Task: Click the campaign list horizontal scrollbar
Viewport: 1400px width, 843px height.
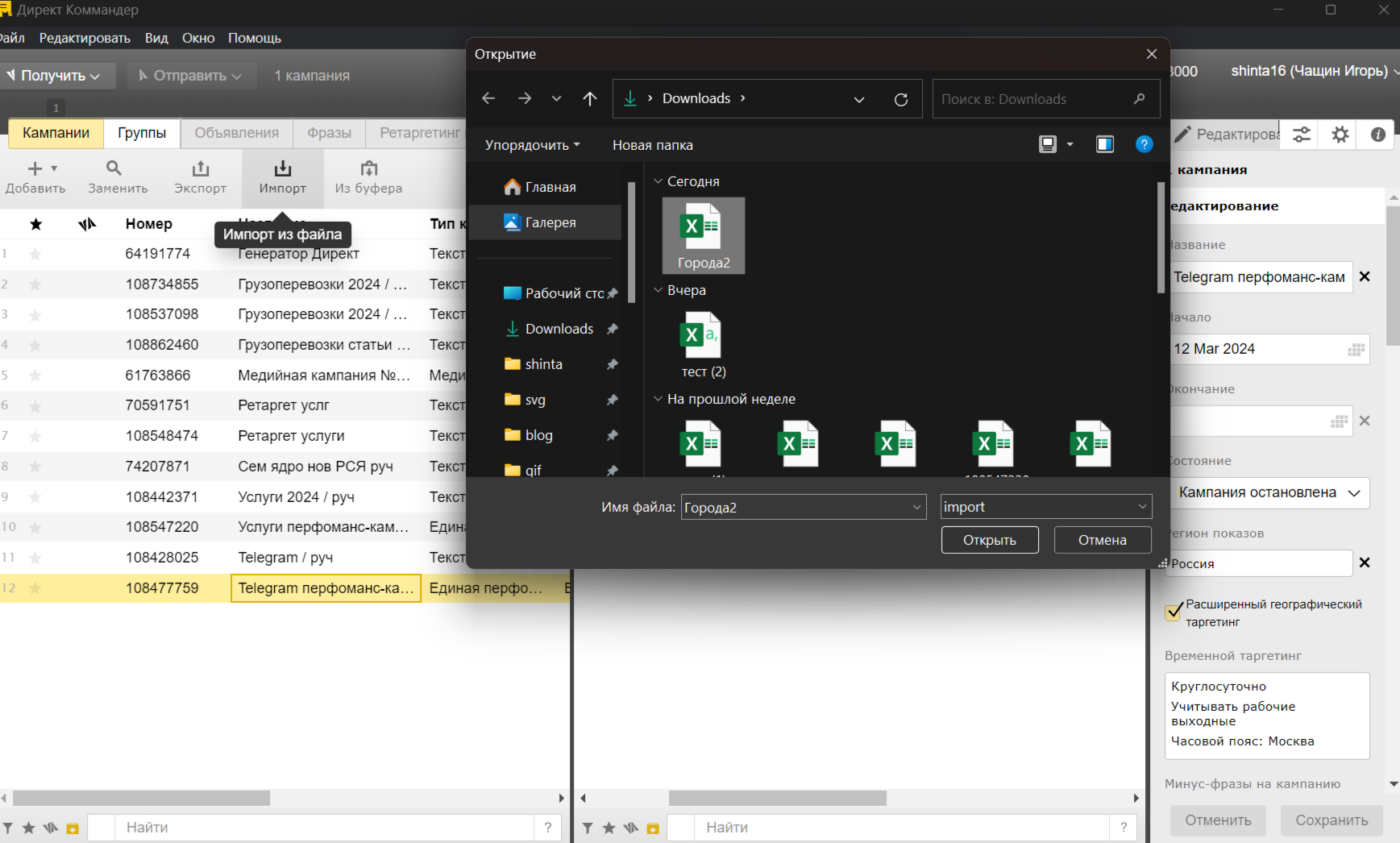Action: click(x=142, y=798)
